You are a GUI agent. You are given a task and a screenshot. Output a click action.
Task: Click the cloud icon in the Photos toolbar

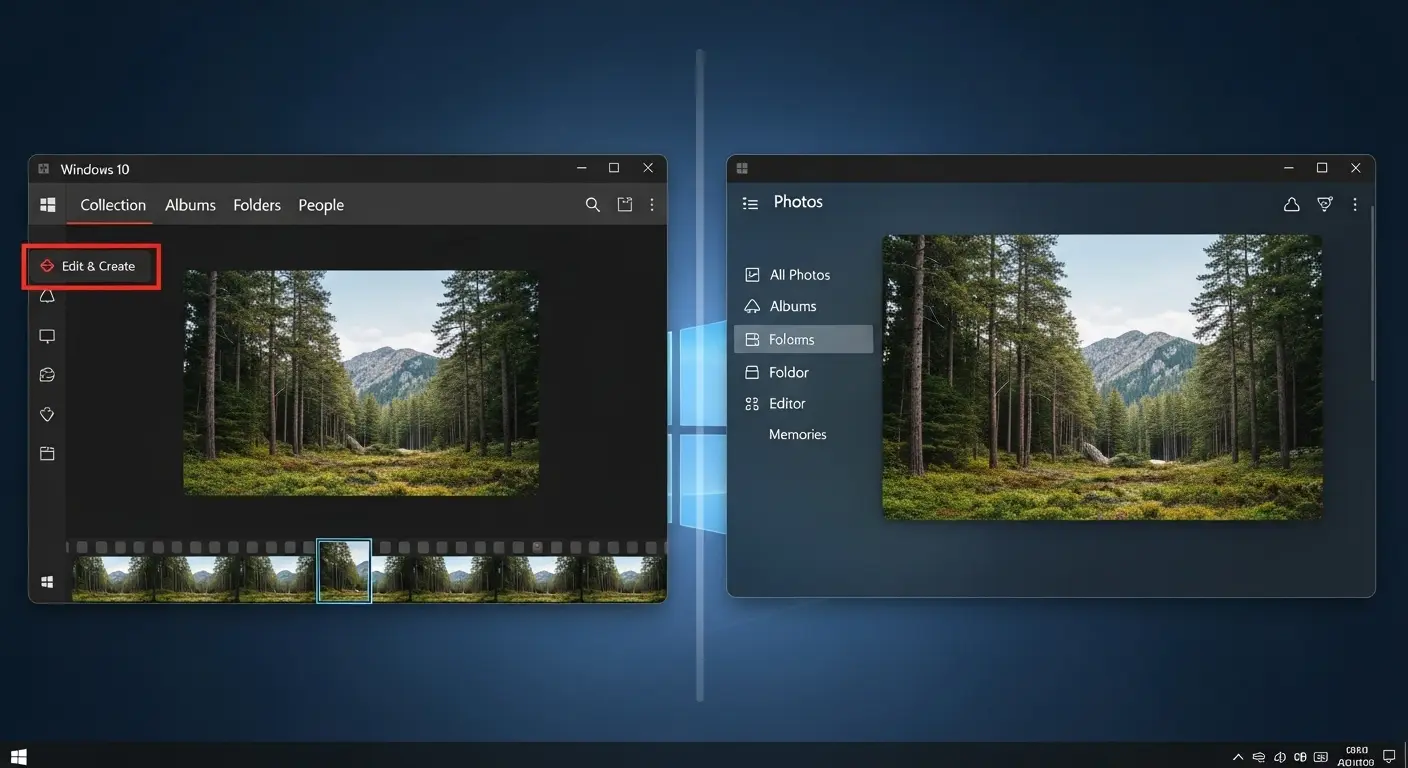1290,204
